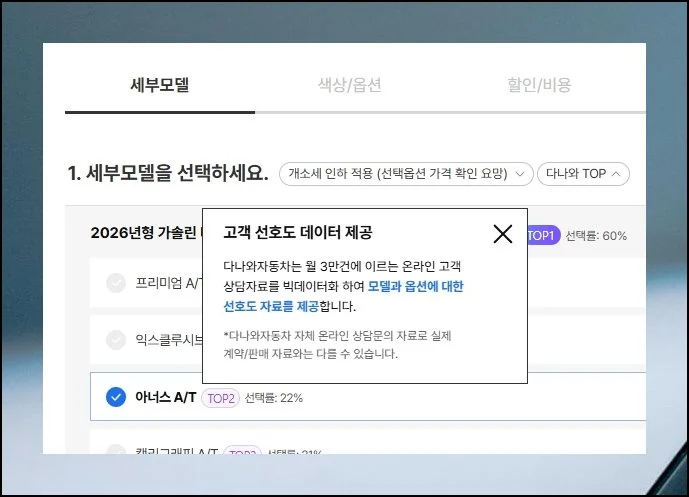Click the chevron arrow on 개소세 인하 dropdown
689x497 pixels.
point(520,174)
